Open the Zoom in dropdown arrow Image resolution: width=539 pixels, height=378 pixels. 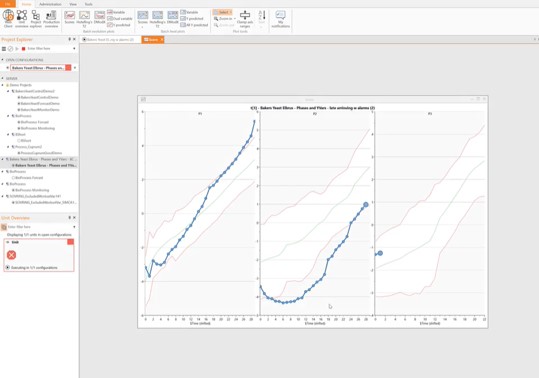tap(235, 19)
